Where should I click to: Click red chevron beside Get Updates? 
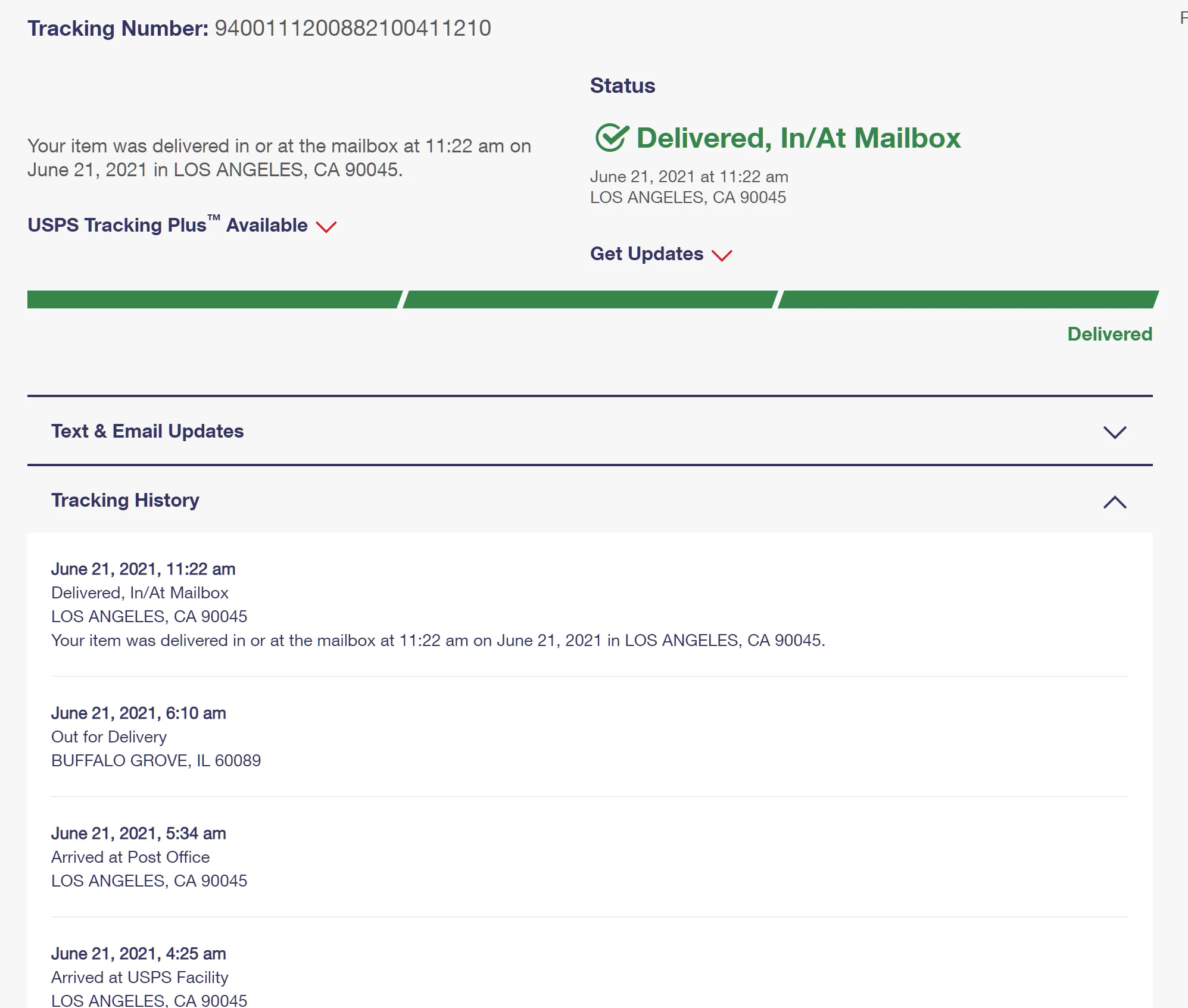point(722,255)
